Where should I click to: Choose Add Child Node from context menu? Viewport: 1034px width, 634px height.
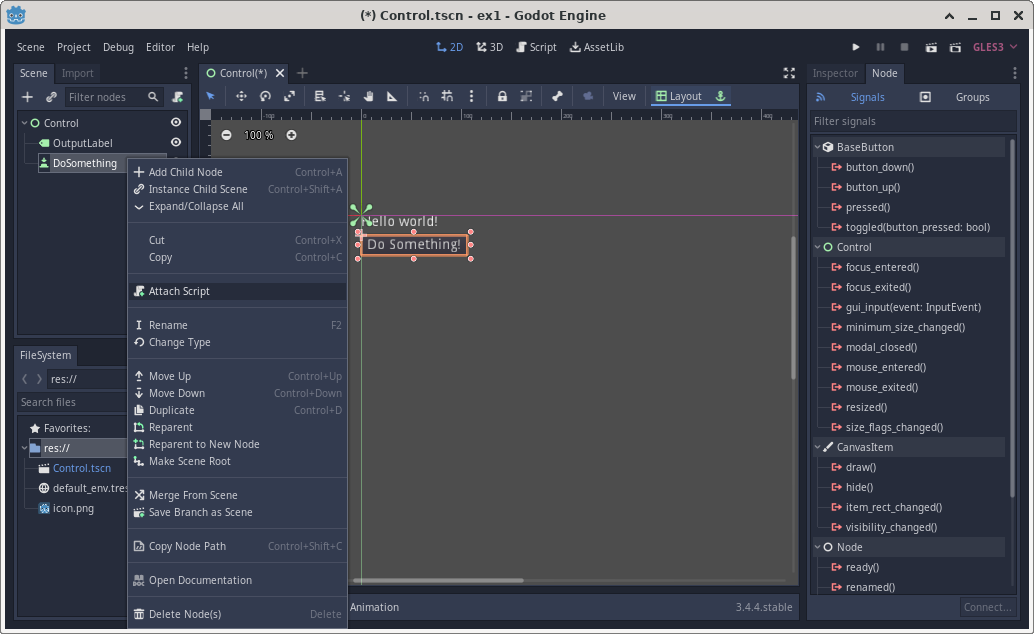pyautogui.click(x=237, y=172)
